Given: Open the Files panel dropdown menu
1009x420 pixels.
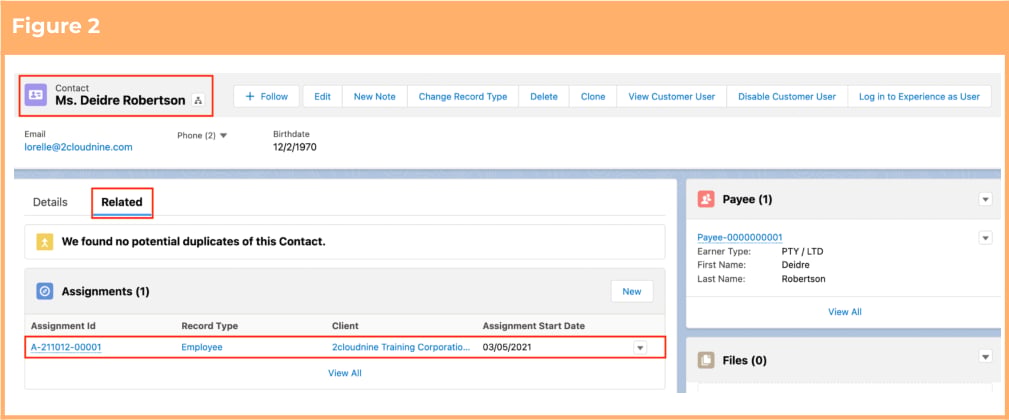Looking at the screenshot, I should [x=985, y=356].
